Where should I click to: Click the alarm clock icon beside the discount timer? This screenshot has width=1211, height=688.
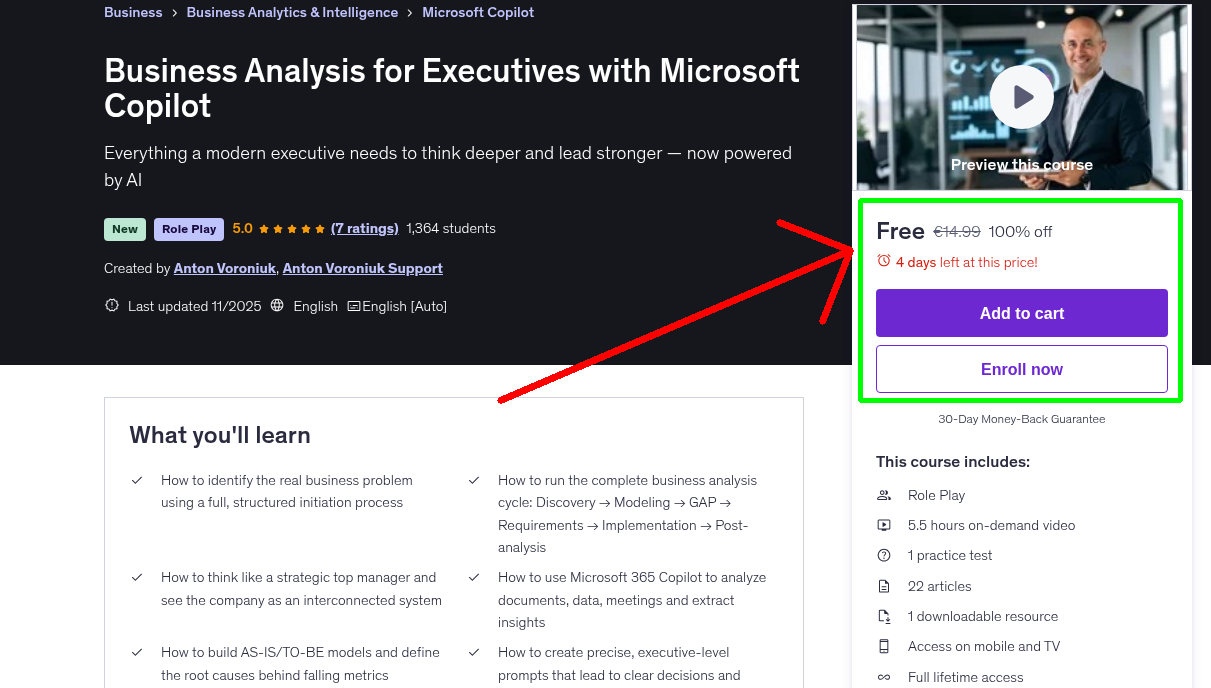[x=884, y=260]
